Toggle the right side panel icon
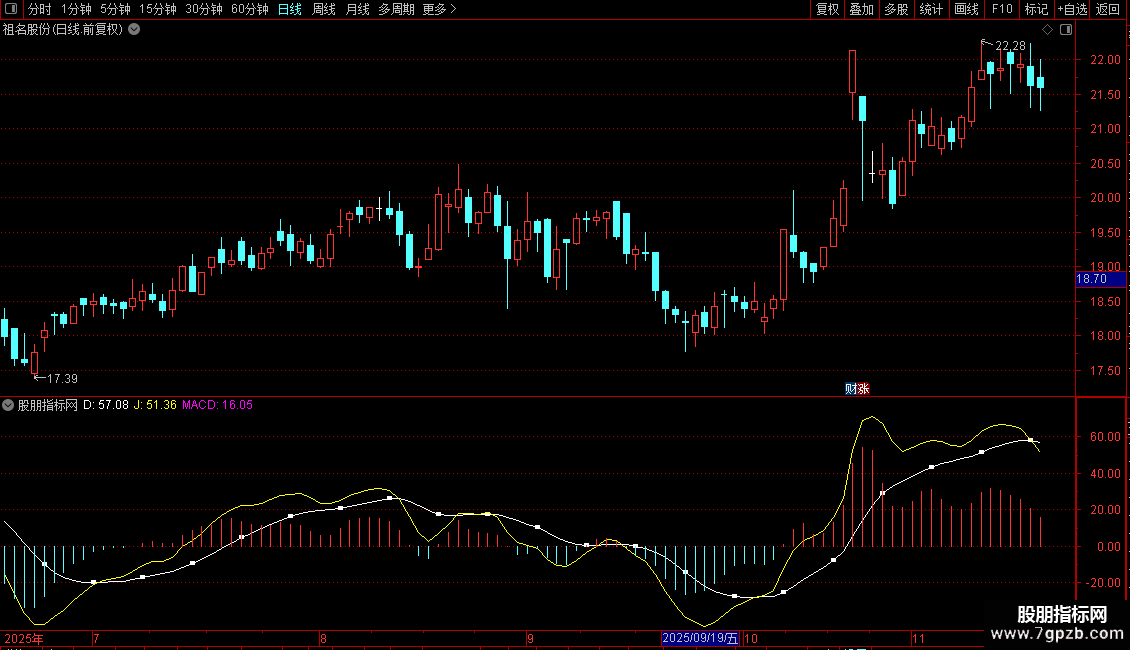Viewport: 1130px width, 650px height. tap(1066, 30)
